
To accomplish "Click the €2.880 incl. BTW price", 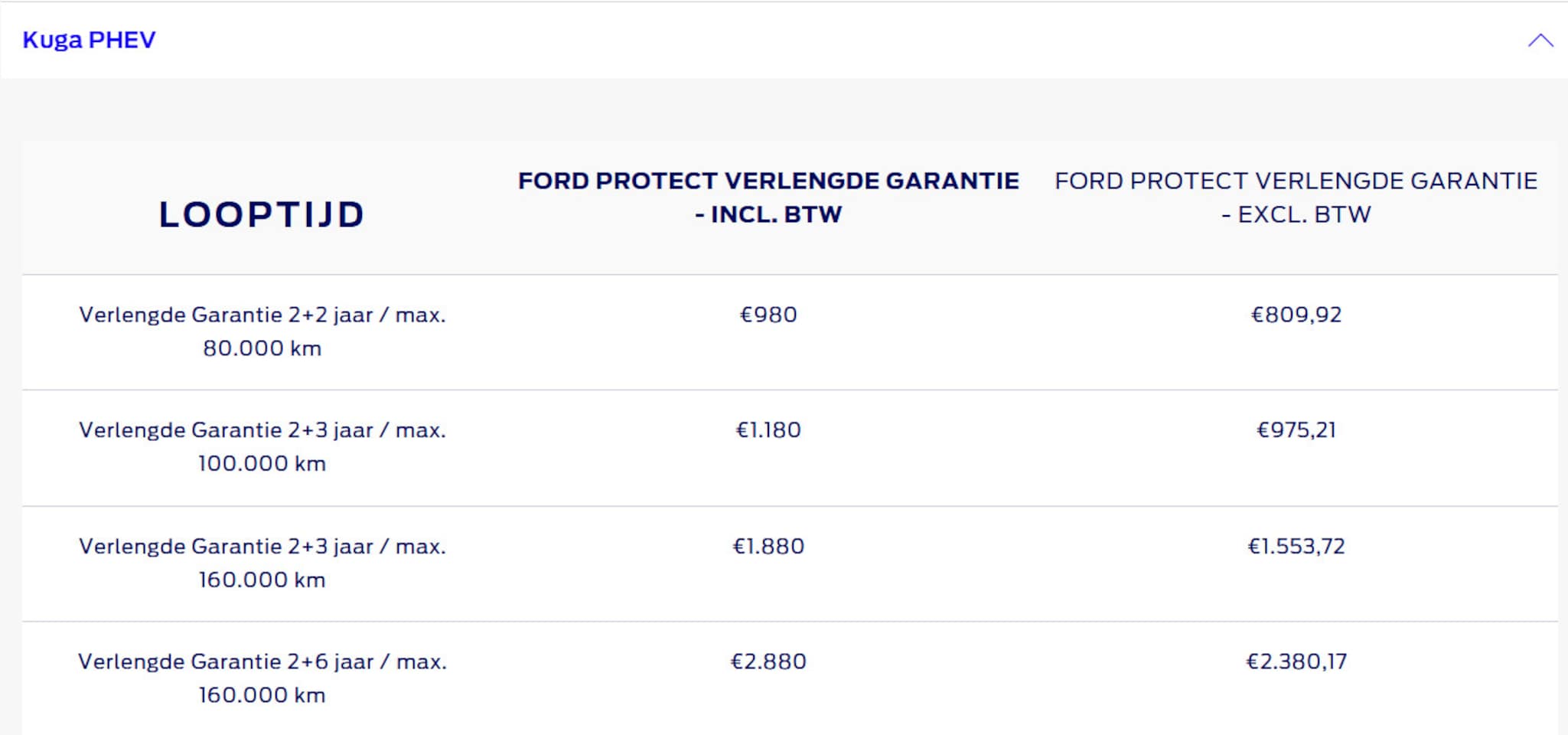I will pos(768,661).
